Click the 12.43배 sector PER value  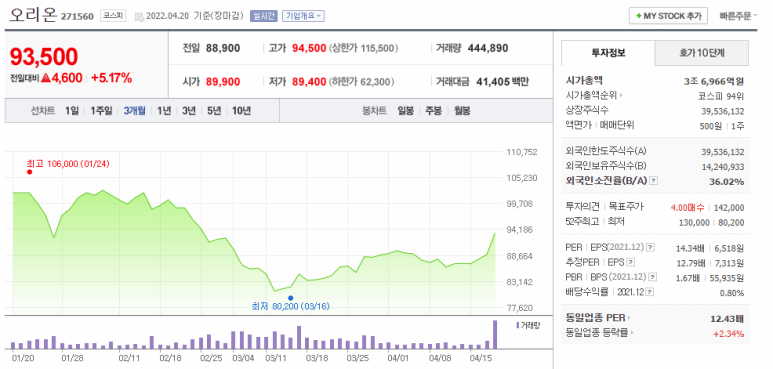click(x=727, y=319)
